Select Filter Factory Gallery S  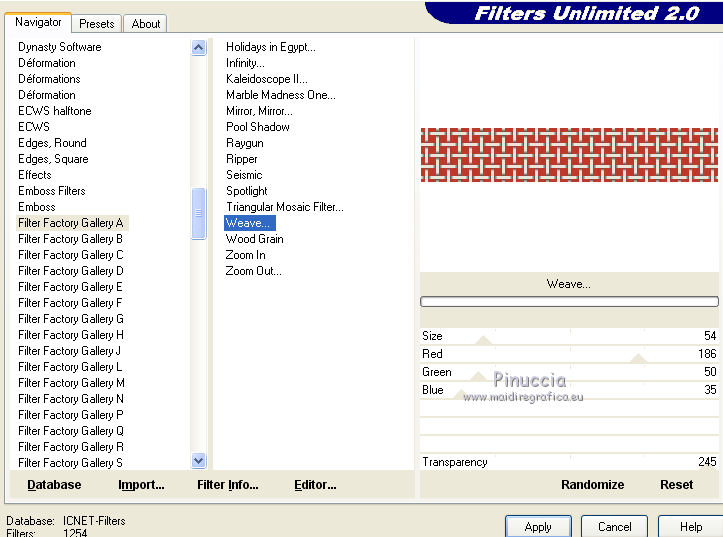70,462
